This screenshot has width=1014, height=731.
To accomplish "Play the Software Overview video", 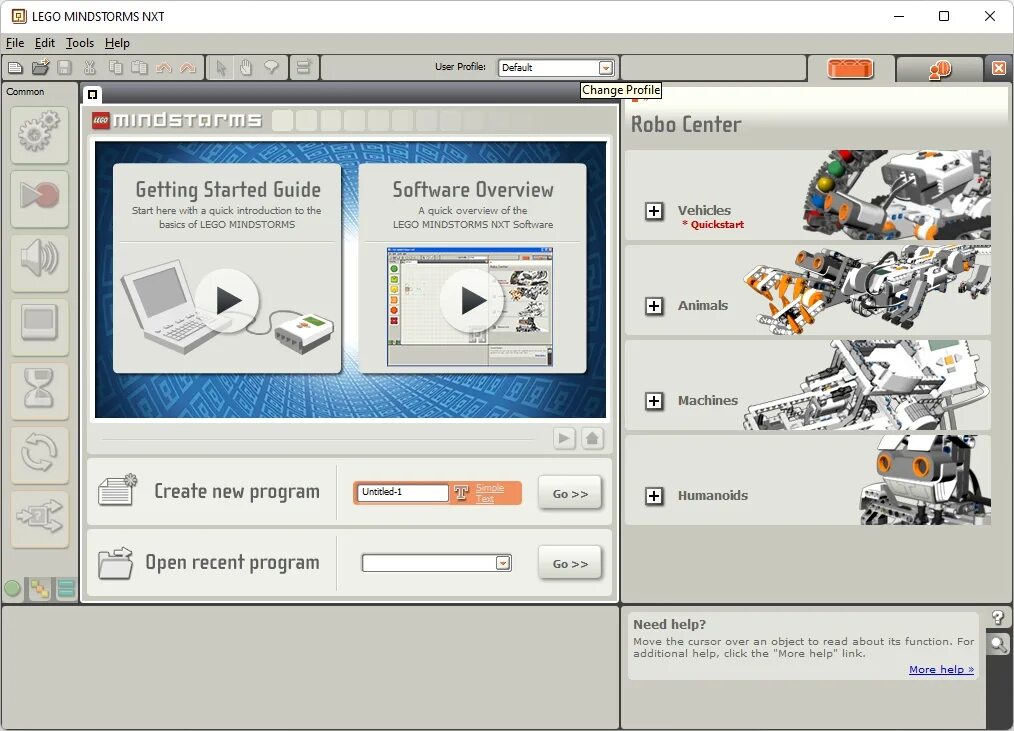I will click(472, 301).
